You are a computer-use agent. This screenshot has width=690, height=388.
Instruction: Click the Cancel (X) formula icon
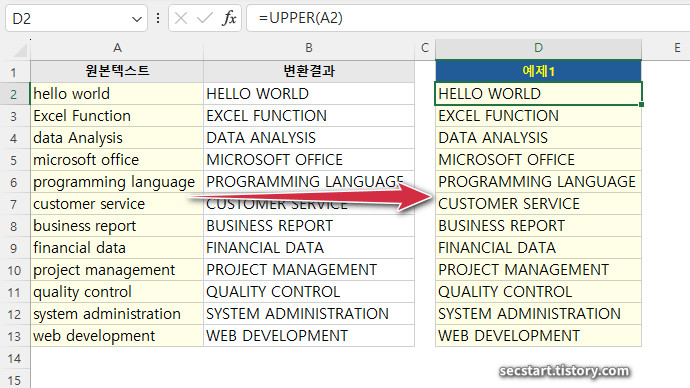click(x=181, y=18)
